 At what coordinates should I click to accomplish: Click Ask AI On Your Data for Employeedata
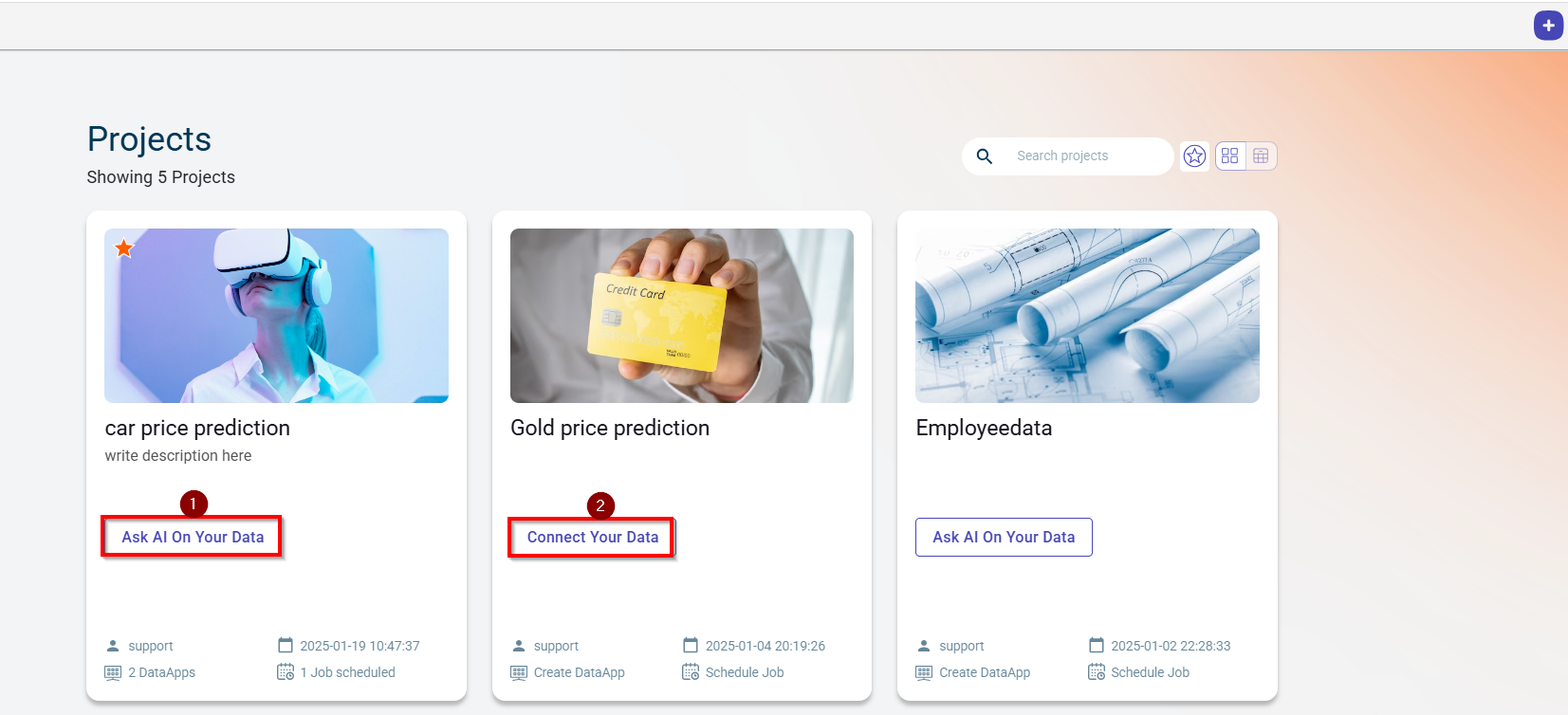(1004, 537)
